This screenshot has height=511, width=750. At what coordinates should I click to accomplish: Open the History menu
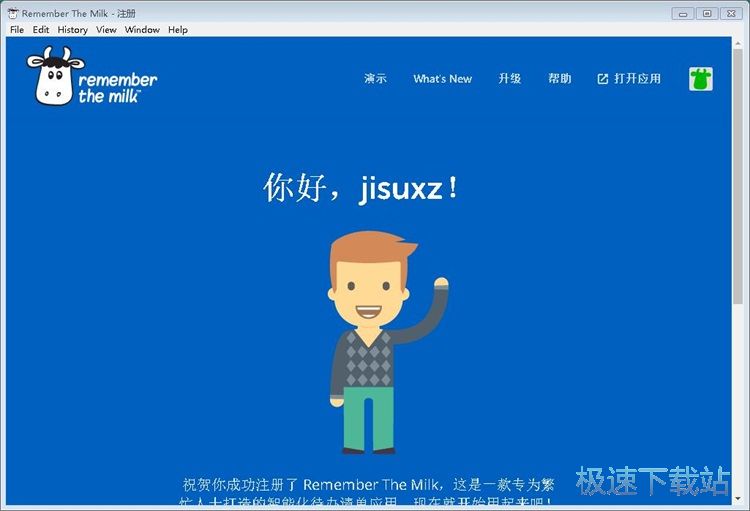(73, 30)
